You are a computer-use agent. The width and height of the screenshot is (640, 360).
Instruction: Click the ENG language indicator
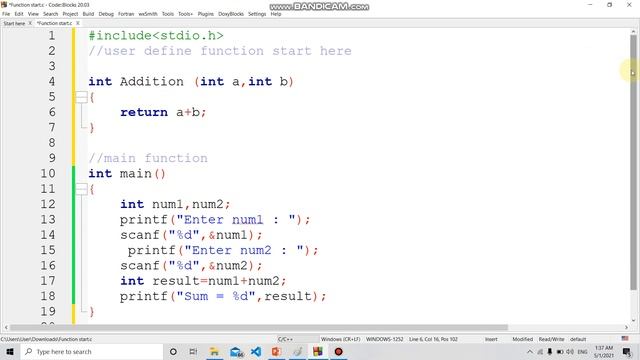[x=582, y=351]
